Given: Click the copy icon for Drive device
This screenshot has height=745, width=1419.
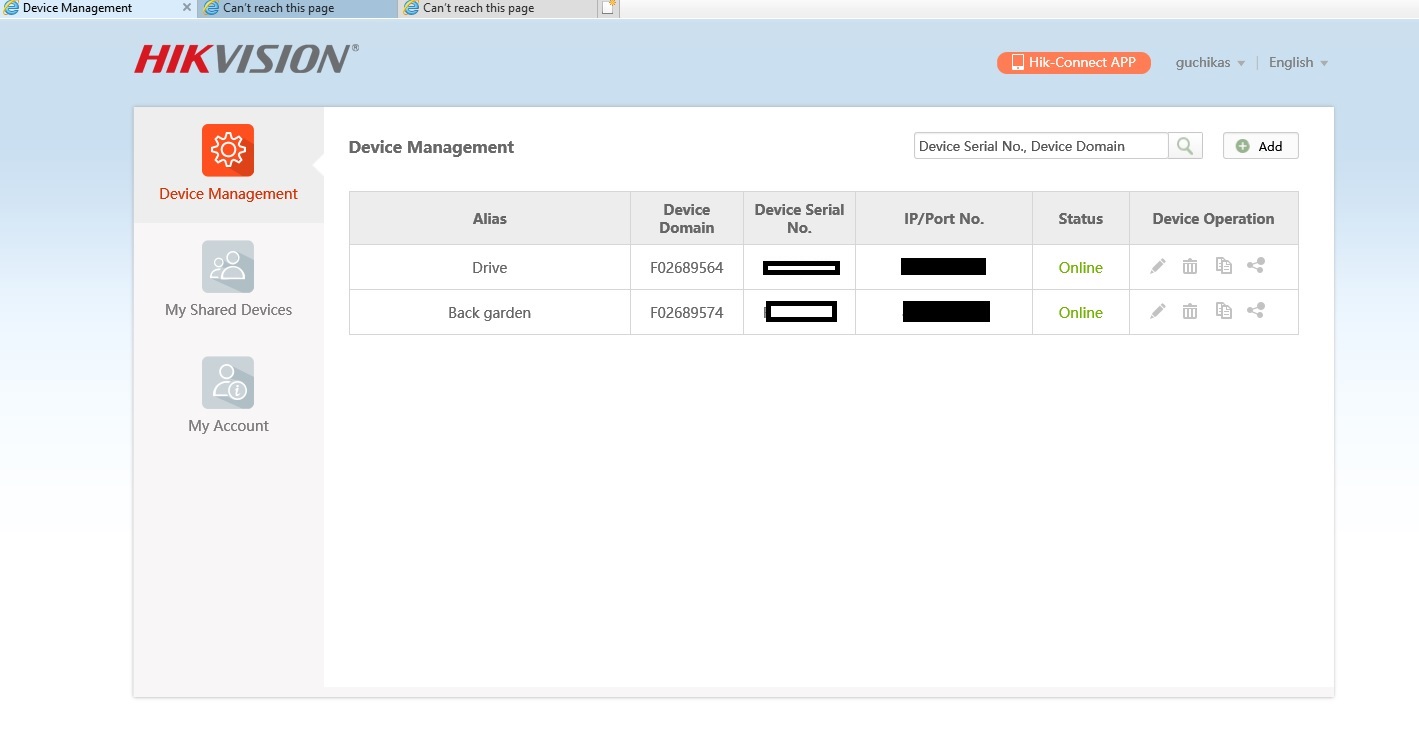Looking at the screenshot, I should (1223, 266).
